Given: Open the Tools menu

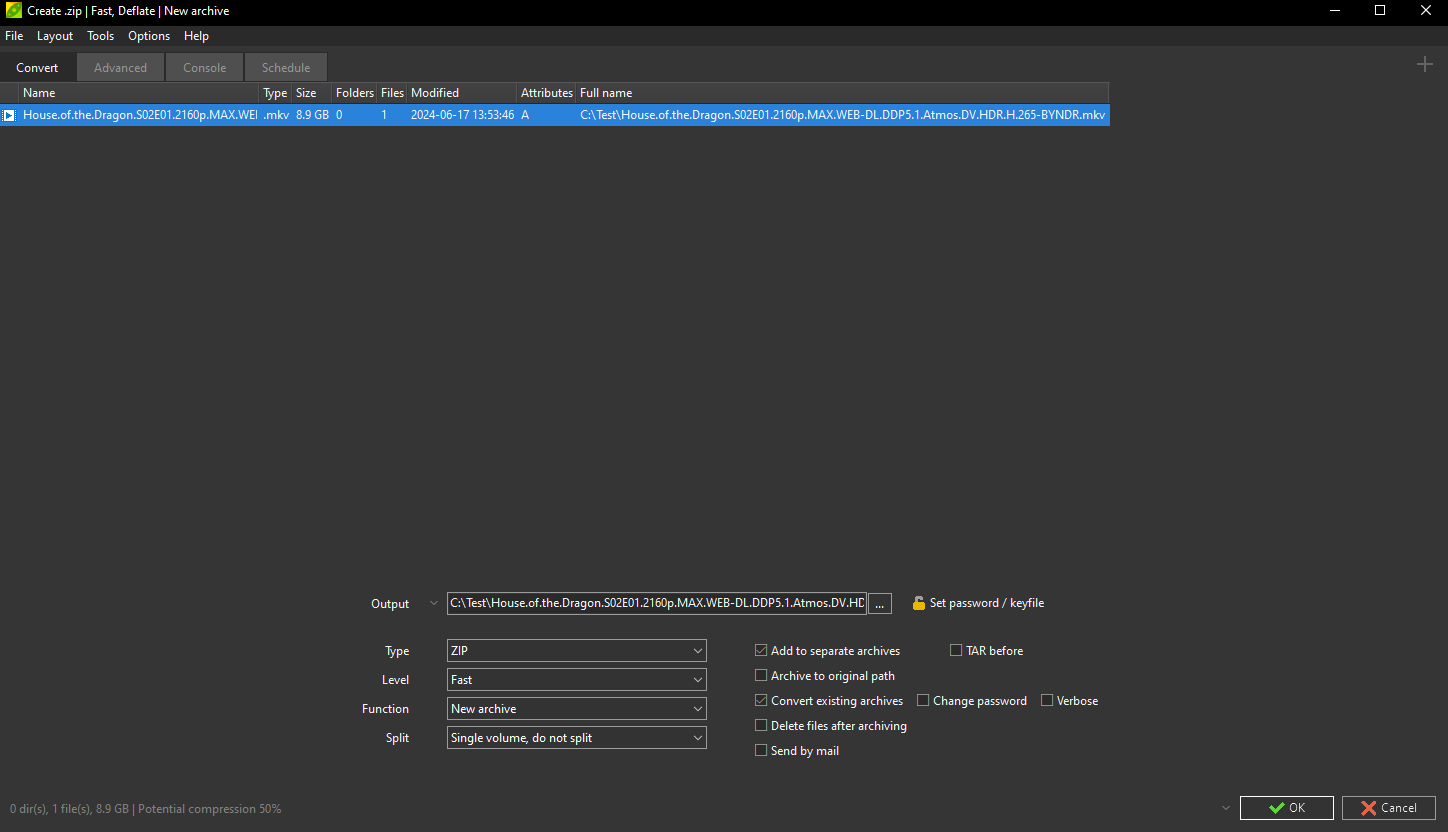Looking at the screenshot, I should [101, 36].
